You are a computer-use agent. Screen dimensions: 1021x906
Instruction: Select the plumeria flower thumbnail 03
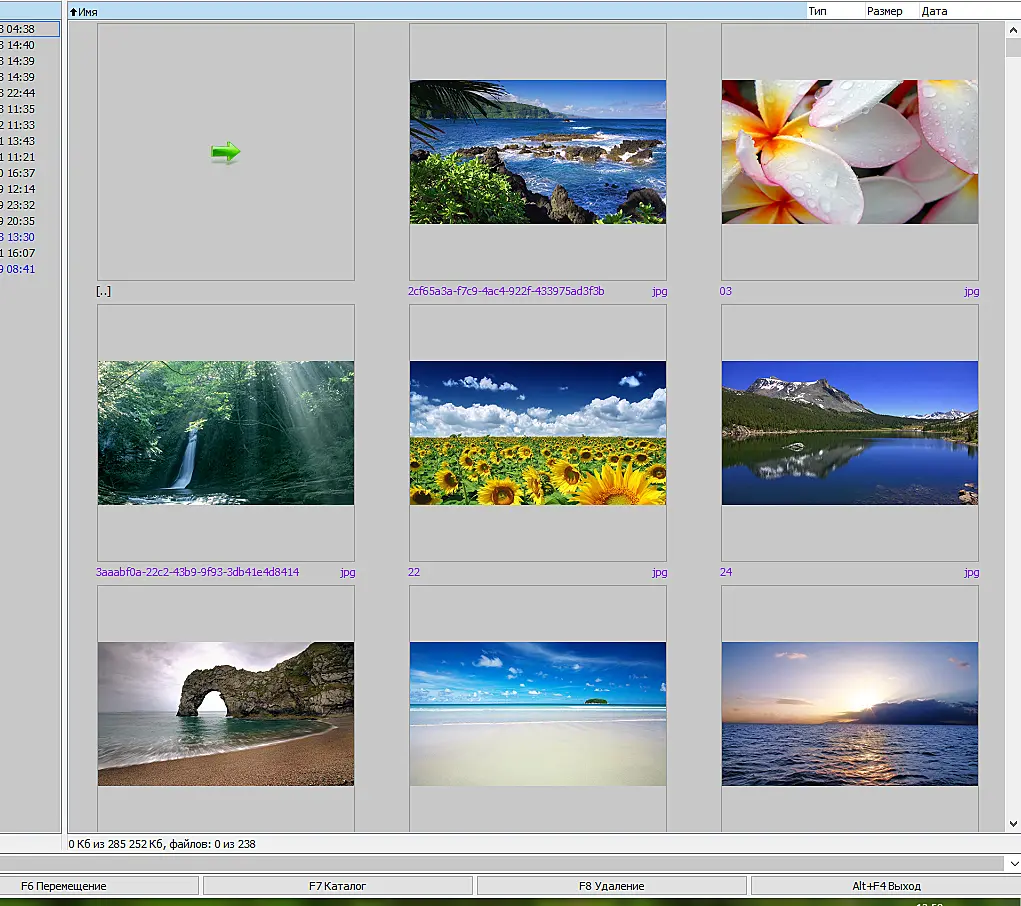click(x=850, y=152)
